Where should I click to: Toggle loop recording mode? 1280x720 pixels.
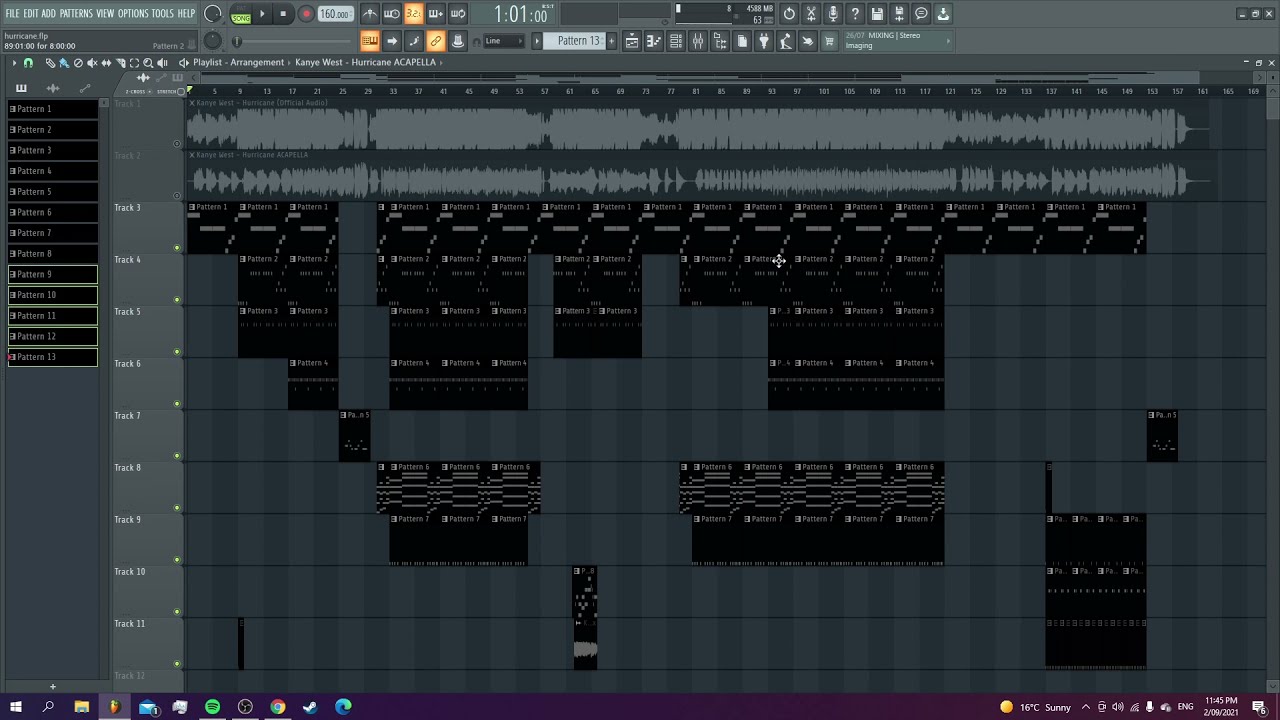(458, 14)
